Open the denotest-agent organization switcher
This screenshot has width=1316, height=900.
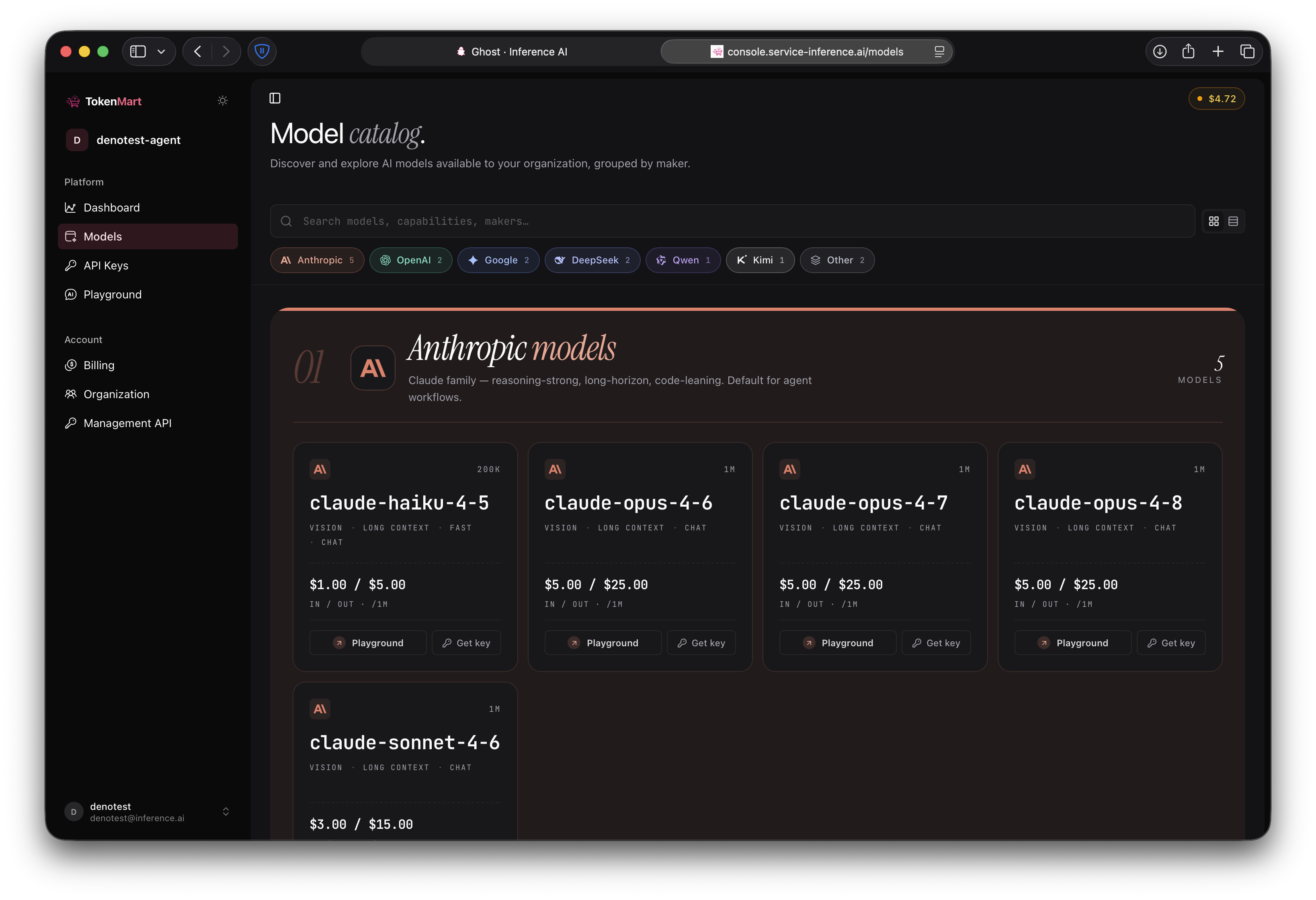tap(148, 140)
